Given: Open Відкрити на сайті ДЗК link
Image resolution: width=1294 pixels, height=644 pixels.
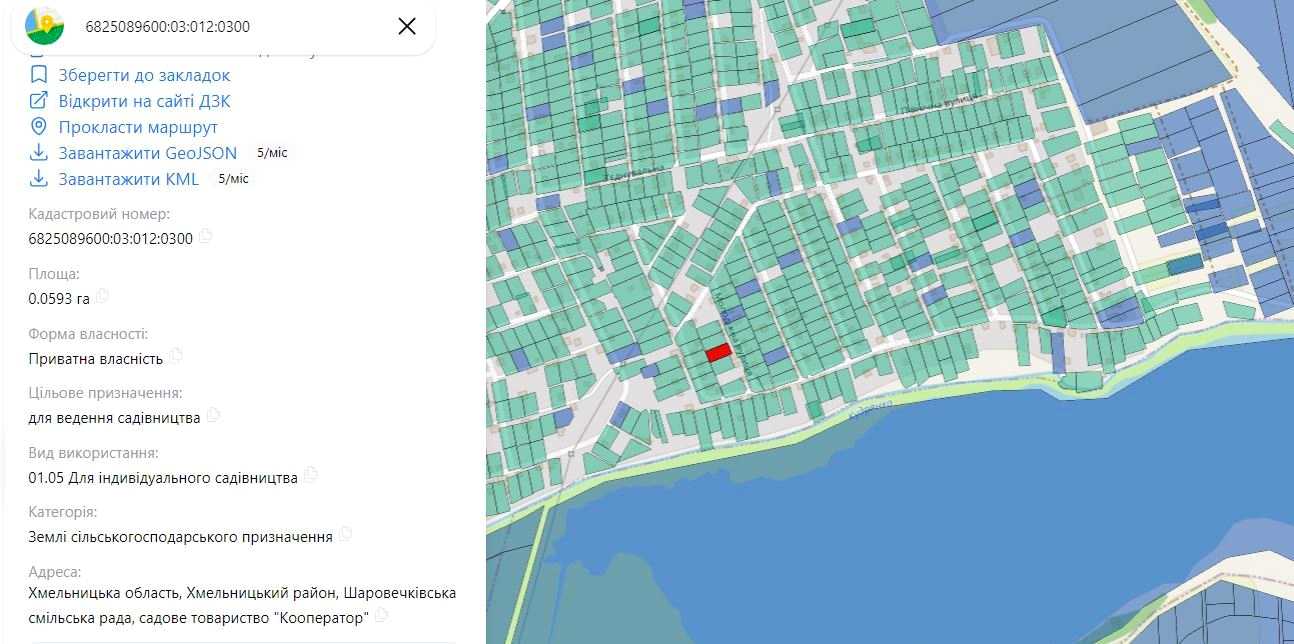Looking at the screenshot, I should [x=145, y=101].
